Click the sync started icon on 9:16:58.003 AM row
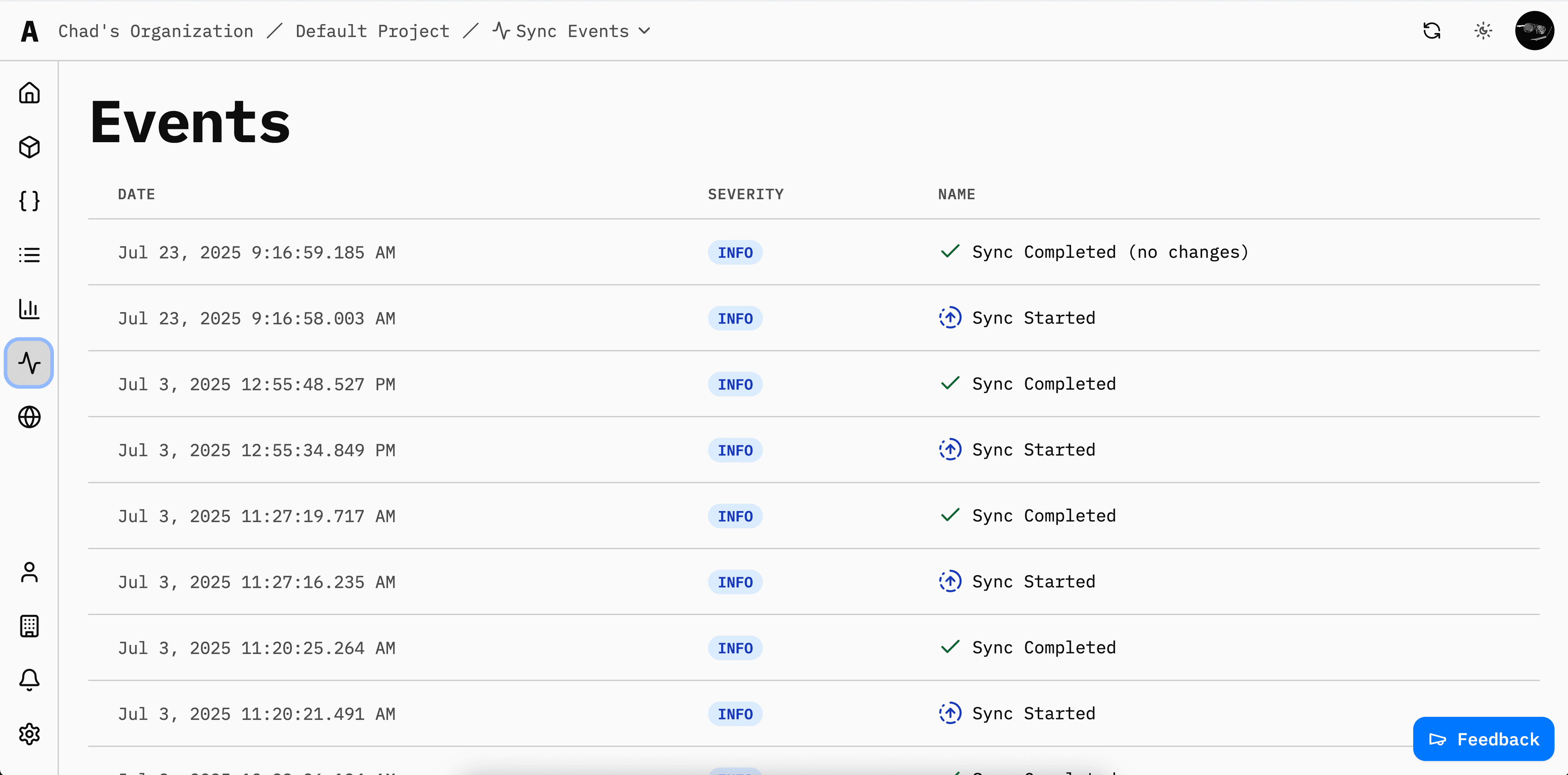This screenshot has width=1568, height=775. point(950,318)
